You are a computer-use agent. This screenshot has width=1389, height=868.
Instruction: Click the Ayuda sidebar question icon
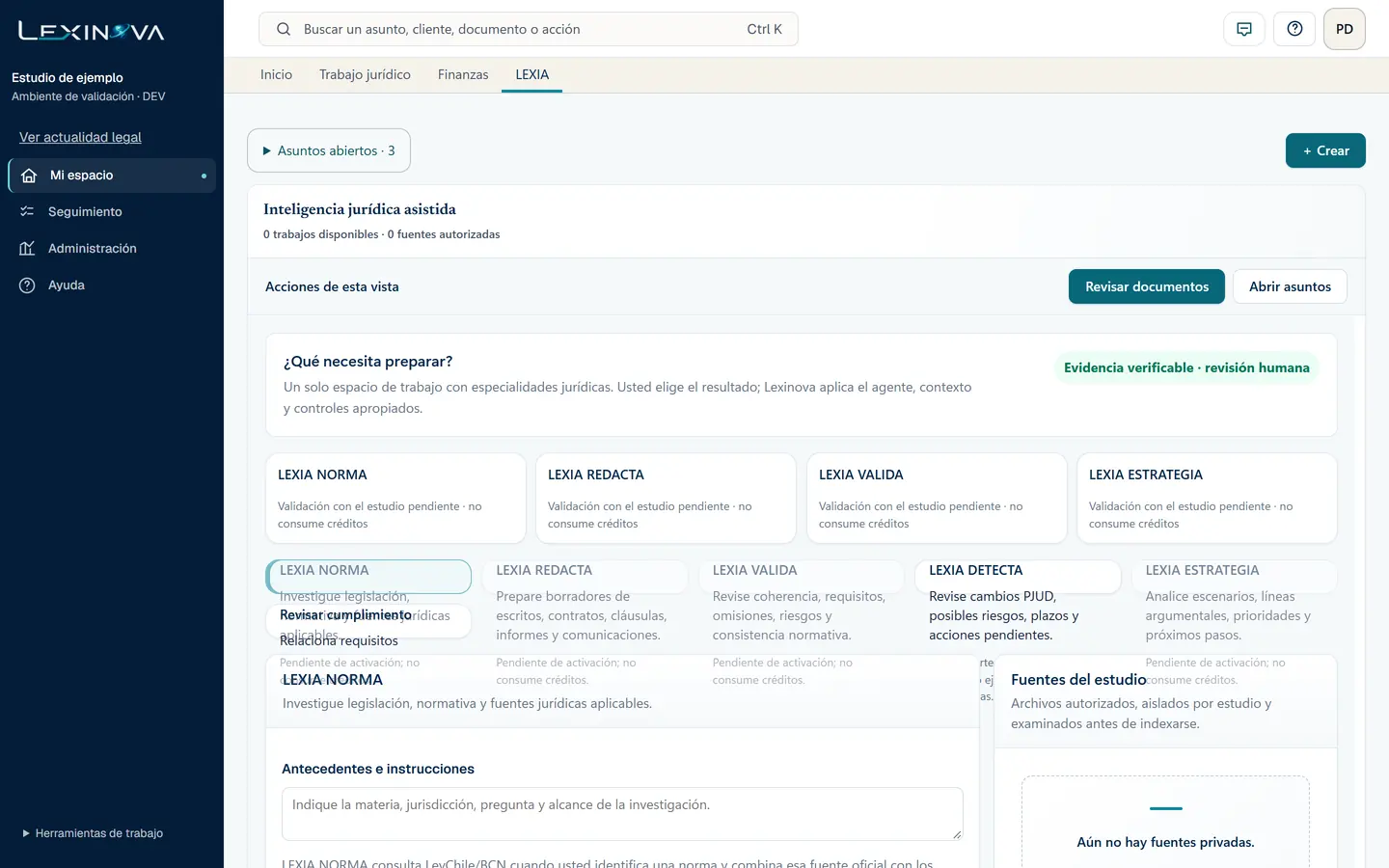(27, 285)
